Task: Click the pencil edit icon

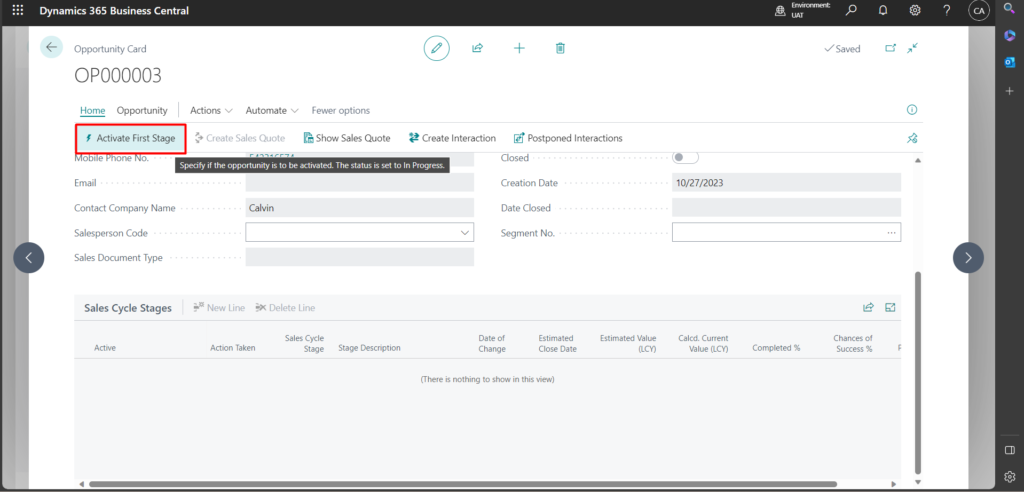Action: click(436, 48)
